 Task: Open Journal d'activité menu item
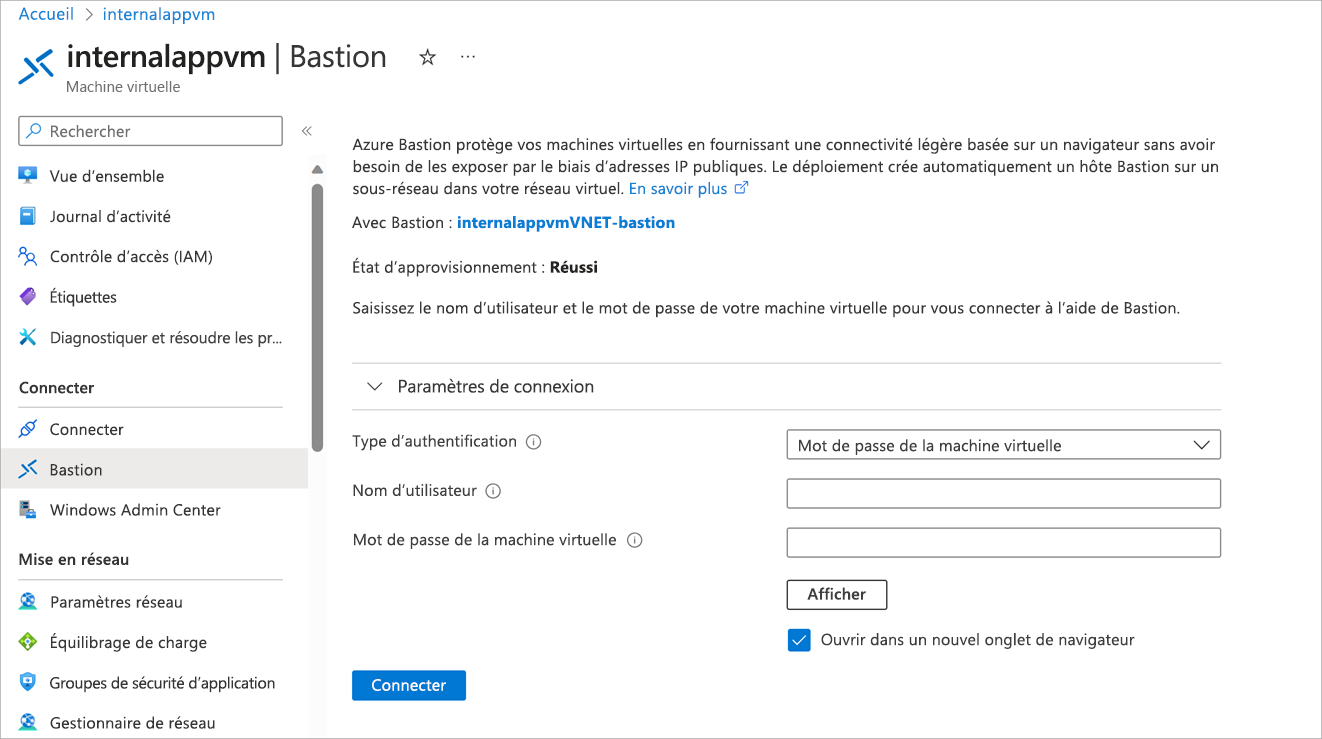(110, 216)
